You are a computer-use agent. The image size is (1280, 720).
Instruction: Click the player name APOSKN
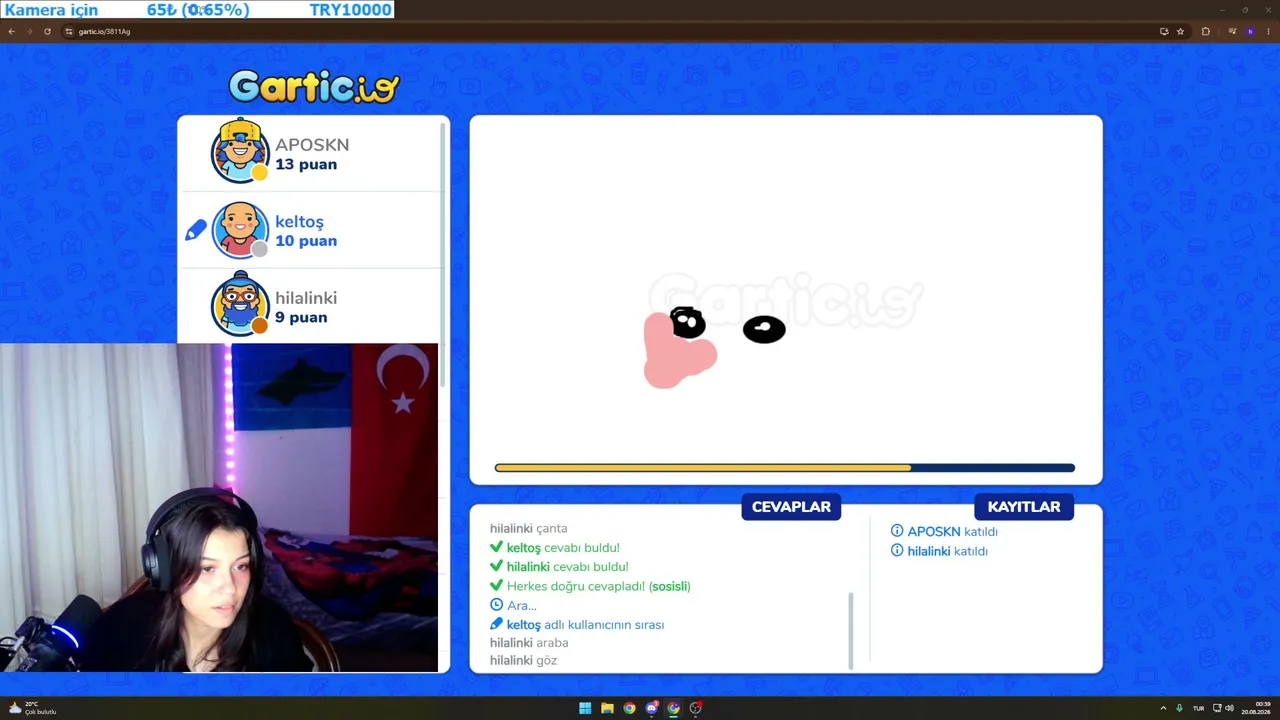coord(312,145)
